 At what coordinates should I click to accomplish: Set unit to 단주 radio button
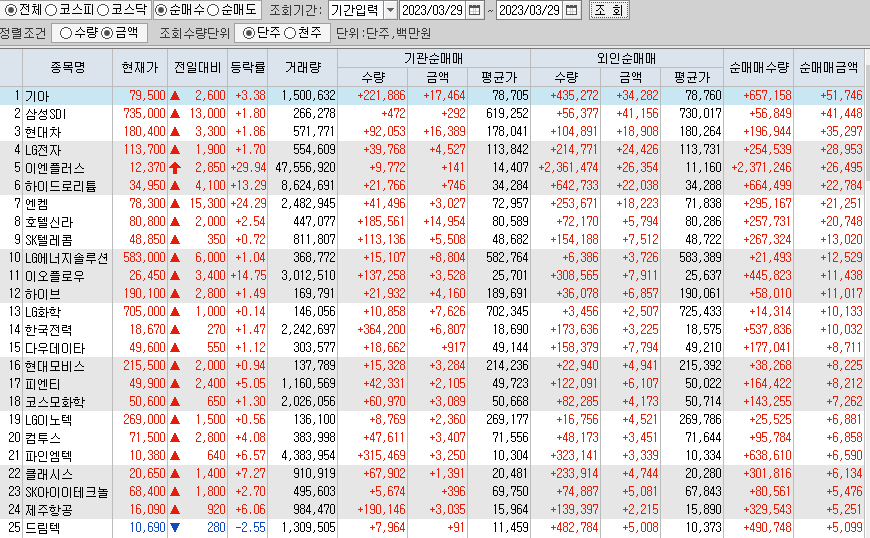click(249, 33)
